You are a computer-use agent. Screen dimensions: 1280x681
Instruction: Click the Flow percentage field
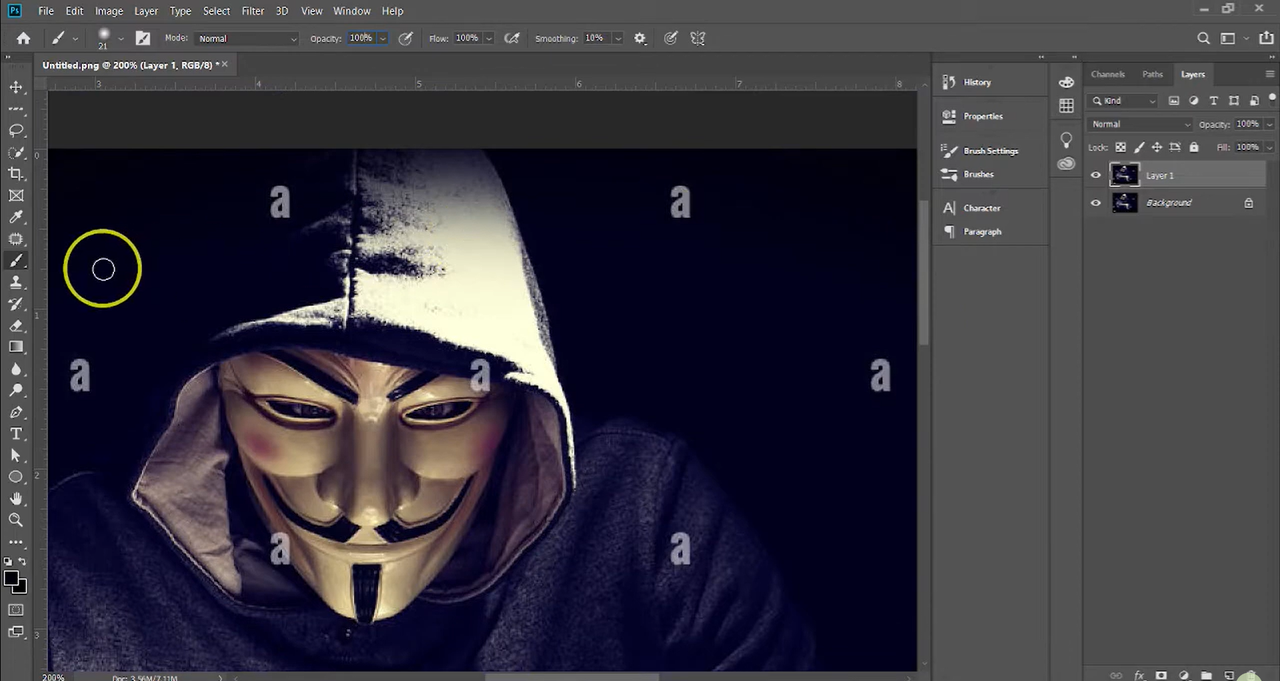(467, 39)
